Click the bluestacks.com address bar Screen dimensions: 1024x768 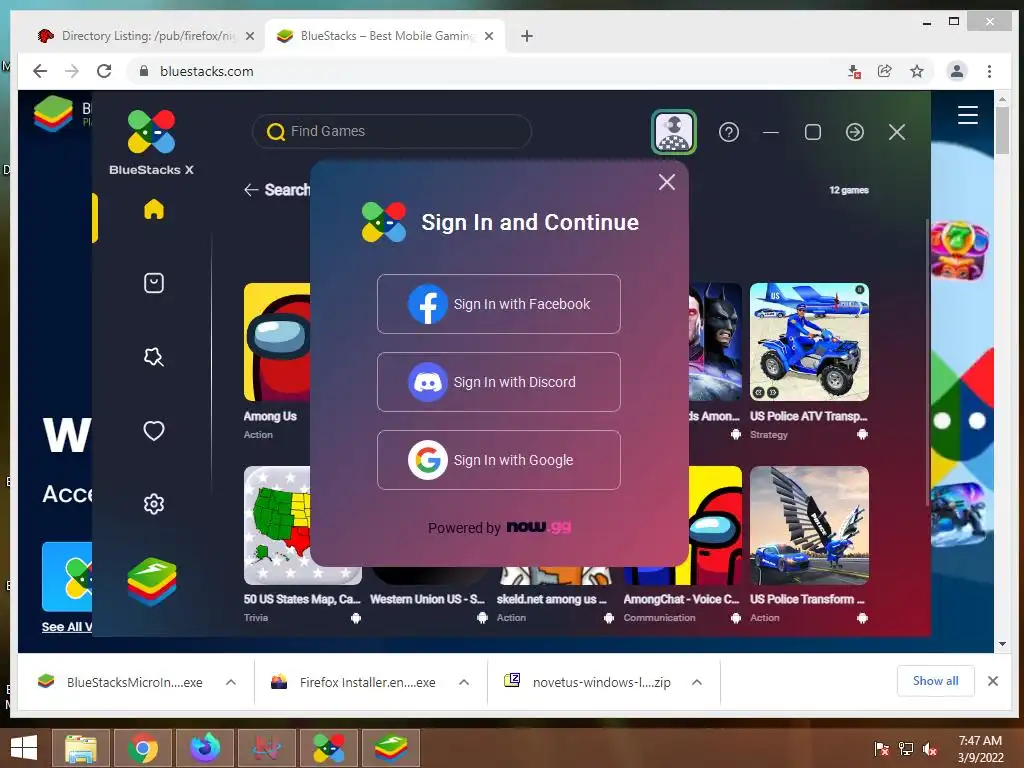[x=483, y=71]
